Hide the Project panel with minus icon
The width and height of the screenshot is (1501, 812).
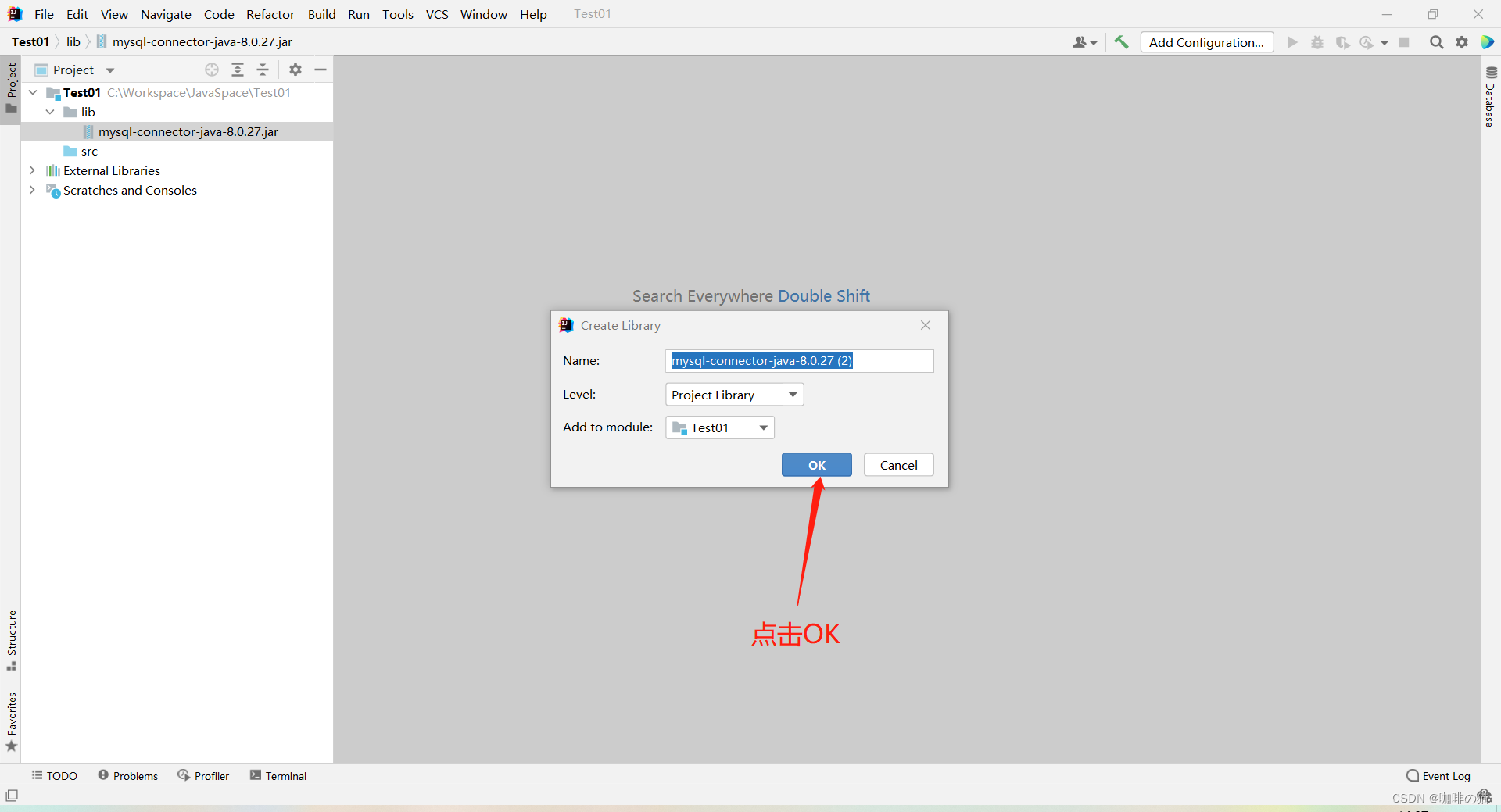[321, 70]
